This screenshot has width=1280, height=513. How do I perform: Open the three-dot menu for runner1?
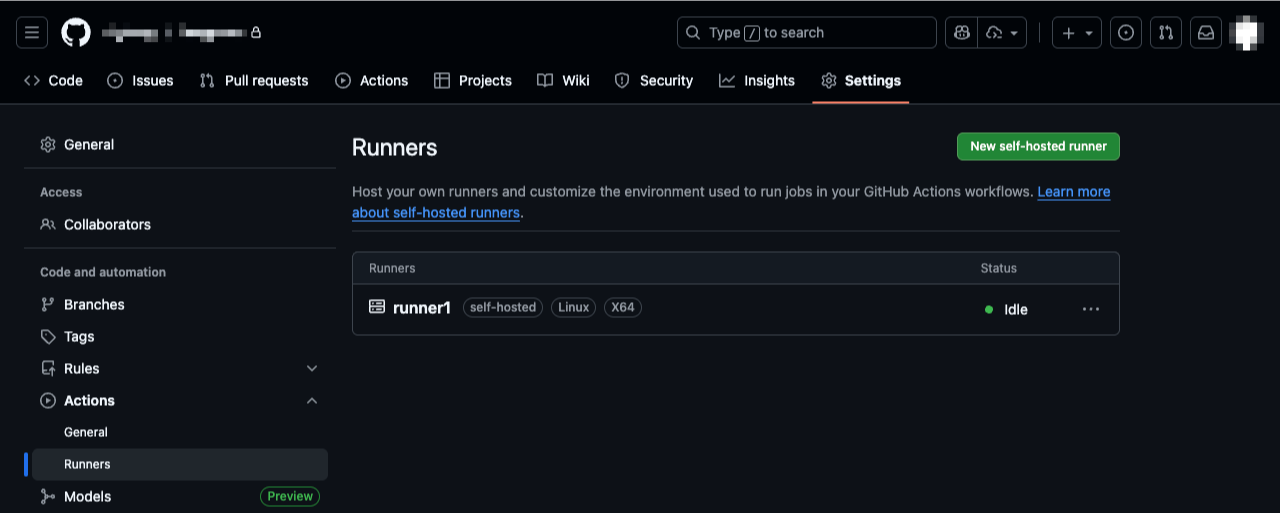tap(1091, 309)
